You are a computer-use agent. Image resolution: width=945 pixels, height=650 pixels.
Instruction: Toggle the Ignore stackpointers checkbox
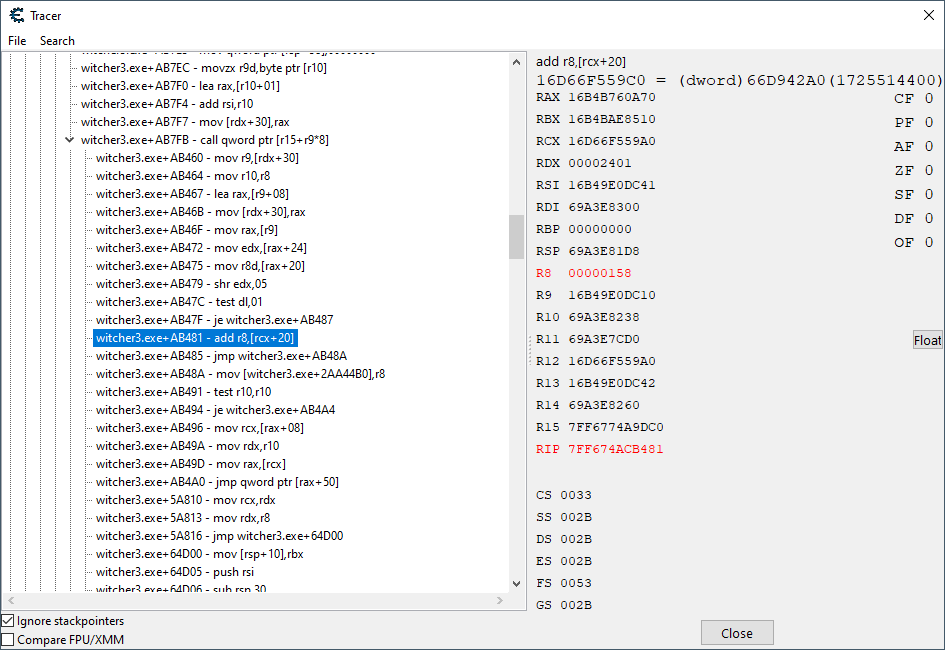[x=9, y=621]
